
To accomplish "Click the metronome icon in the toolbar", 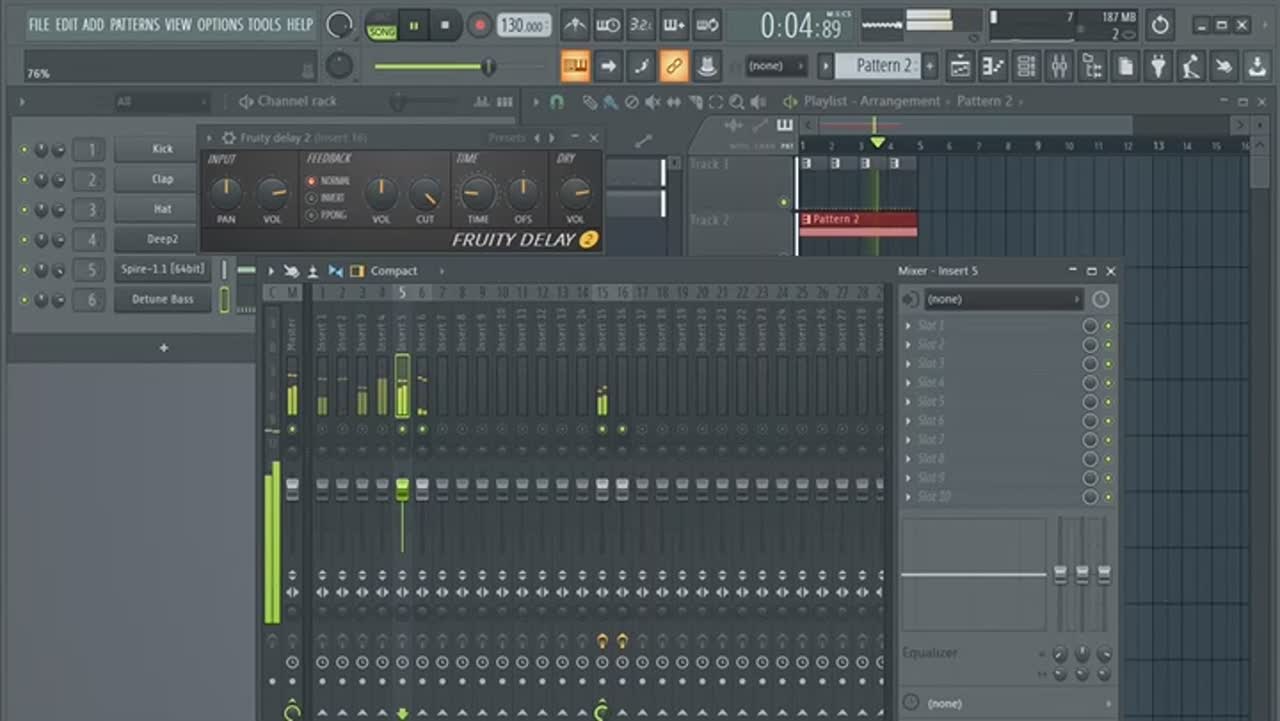I will (575, 25).
